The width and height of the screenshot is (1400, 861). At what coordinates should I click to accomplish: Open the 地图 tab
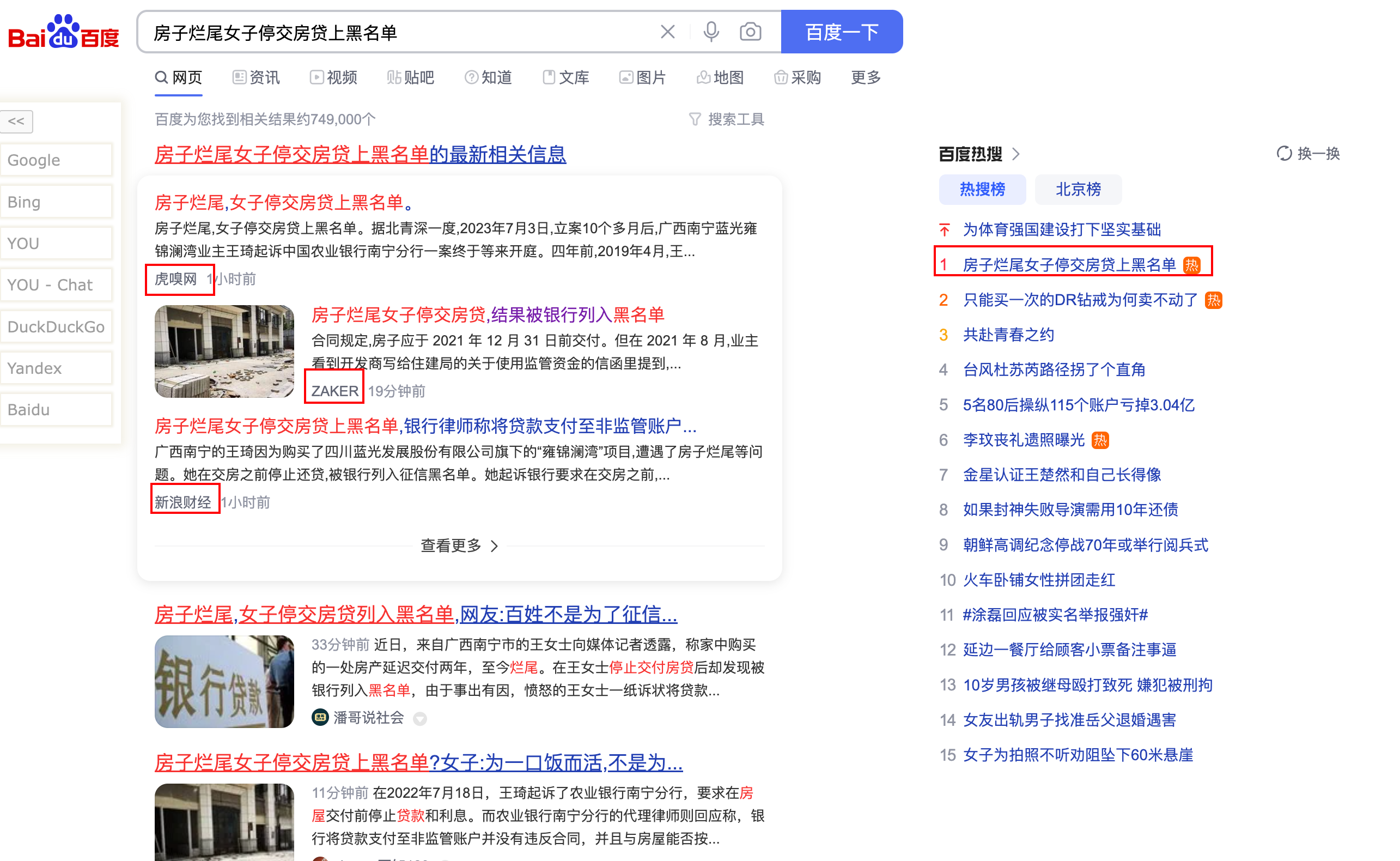(x=720, y=77)
